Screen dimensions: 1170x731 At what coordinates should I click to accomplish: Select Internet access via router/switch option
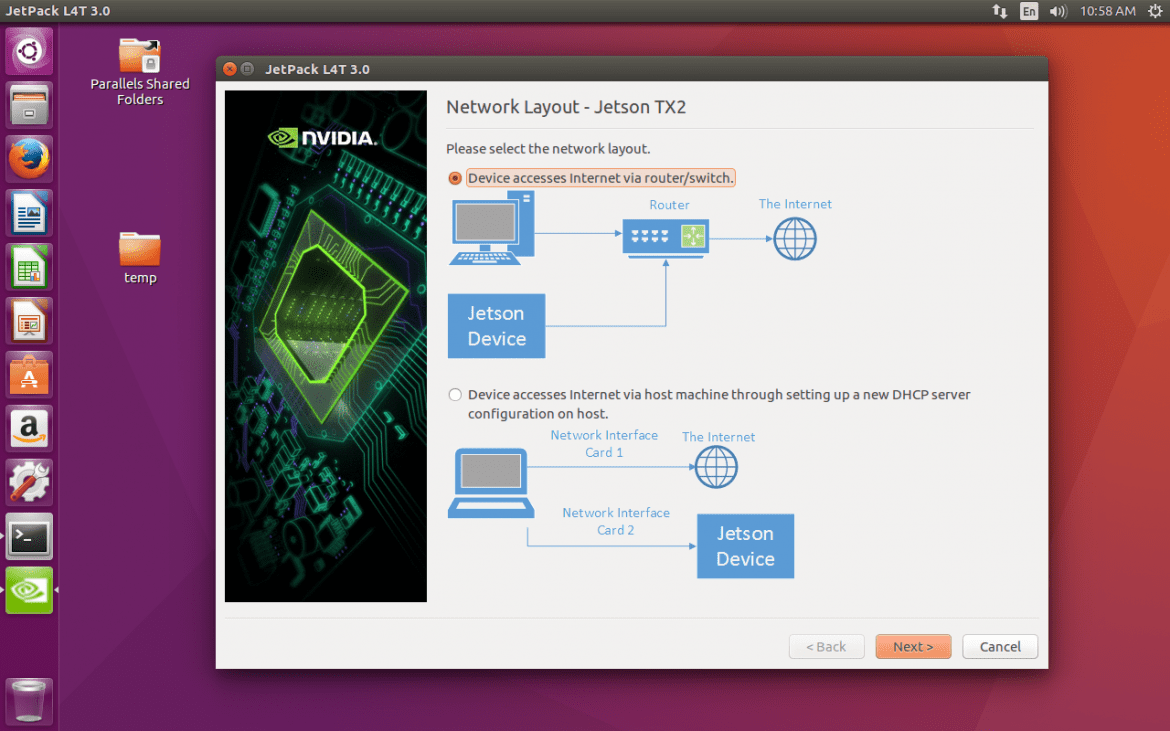point(455,178)
